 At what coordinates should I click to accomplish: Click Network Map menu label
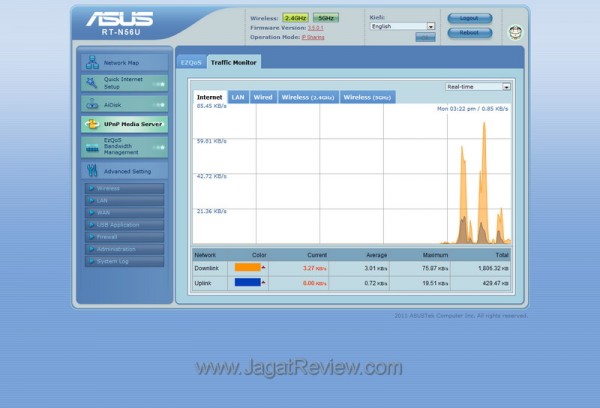(121, 63)
